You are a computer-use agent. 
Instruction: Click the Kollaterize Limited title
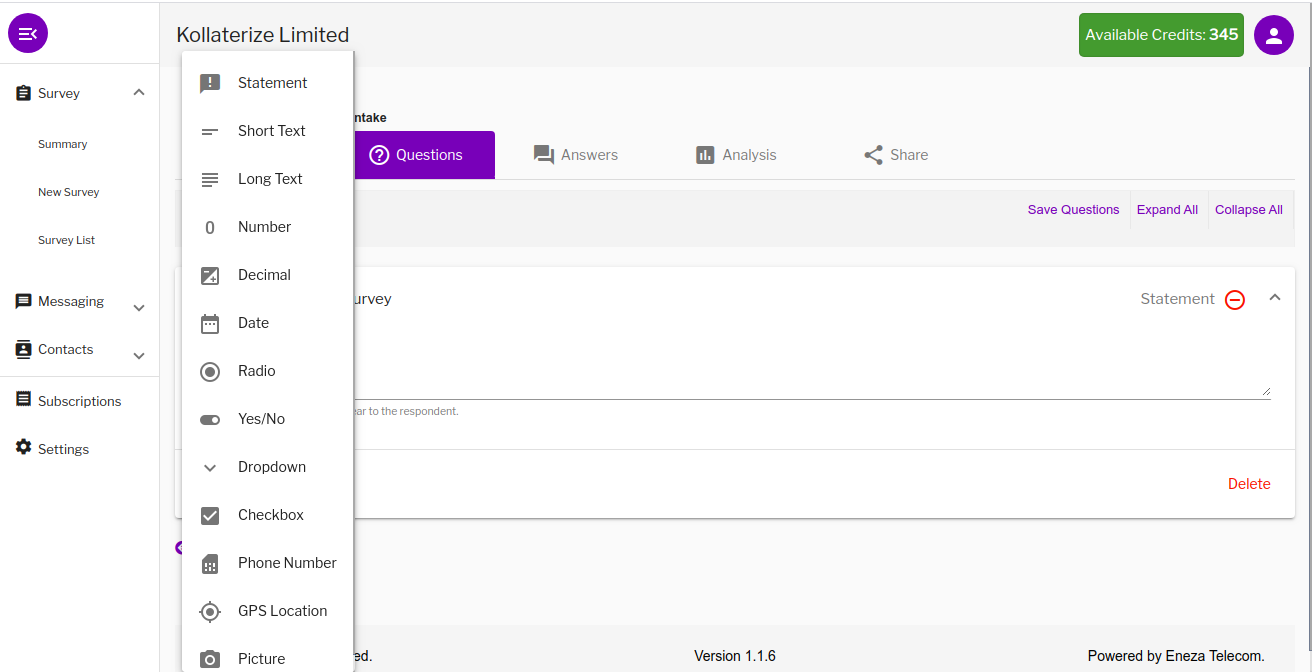click(263, 35)
